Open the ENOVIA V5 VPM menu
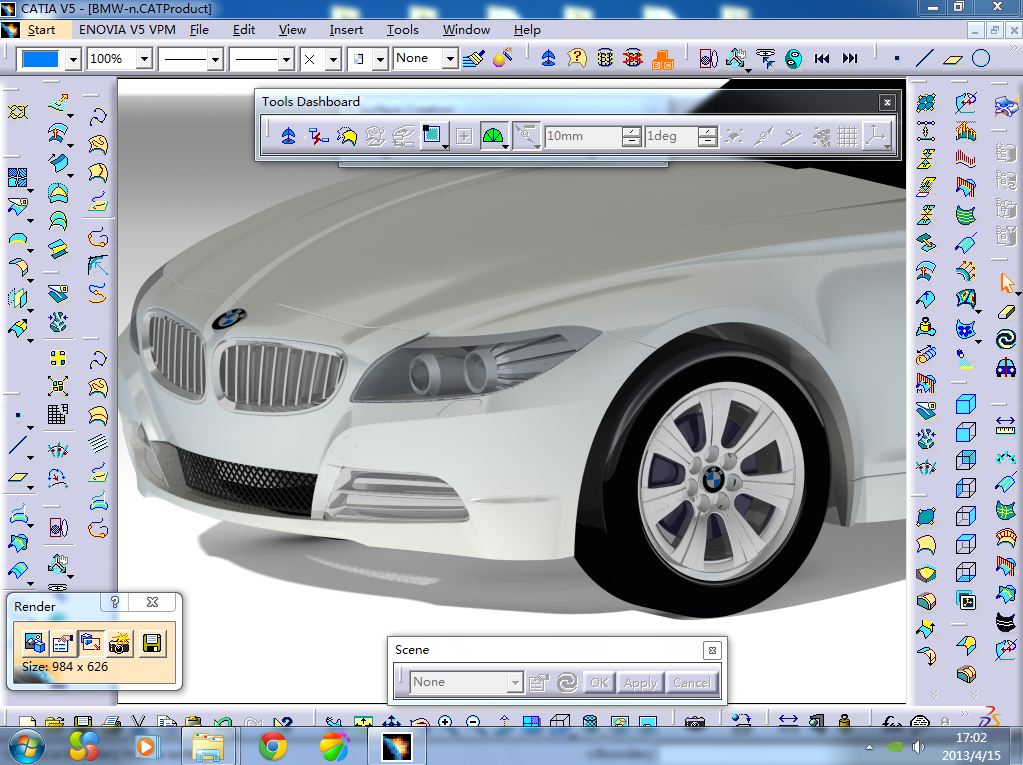1023x765 pixels. [127, 30]
